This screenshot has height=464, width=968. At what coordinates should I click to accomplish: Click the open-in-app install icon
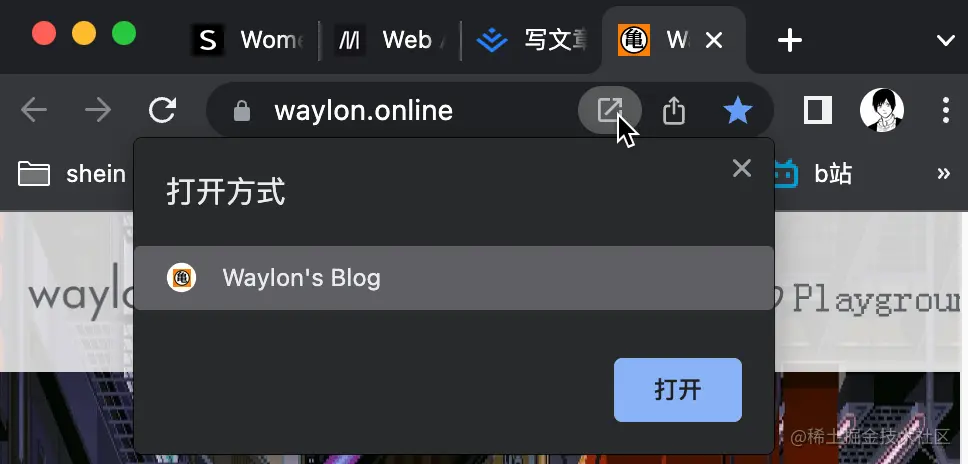(609, 111)
